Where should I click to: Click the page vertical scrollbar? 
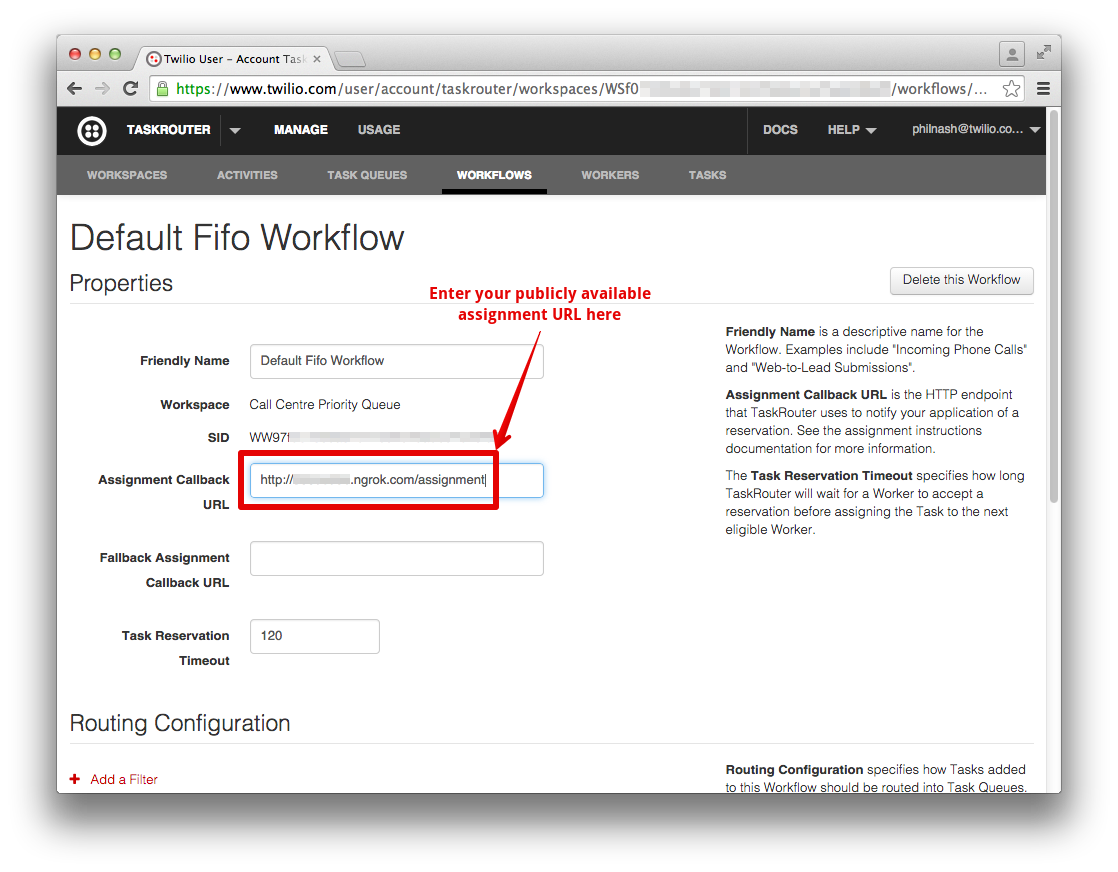tap(1054, 307)
